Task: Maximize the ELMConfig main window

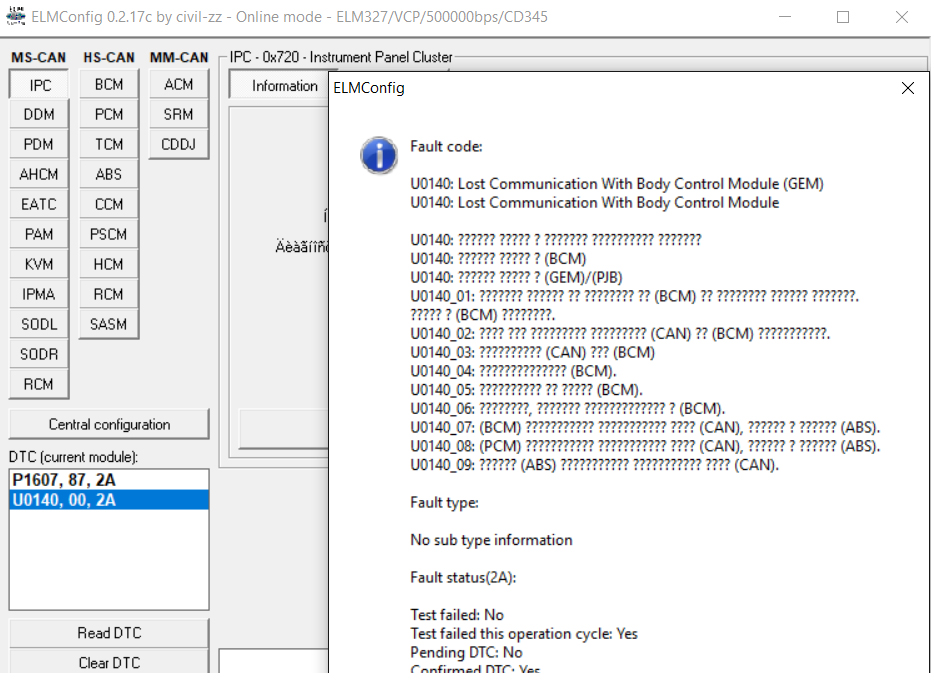Action: coord(842,17)
